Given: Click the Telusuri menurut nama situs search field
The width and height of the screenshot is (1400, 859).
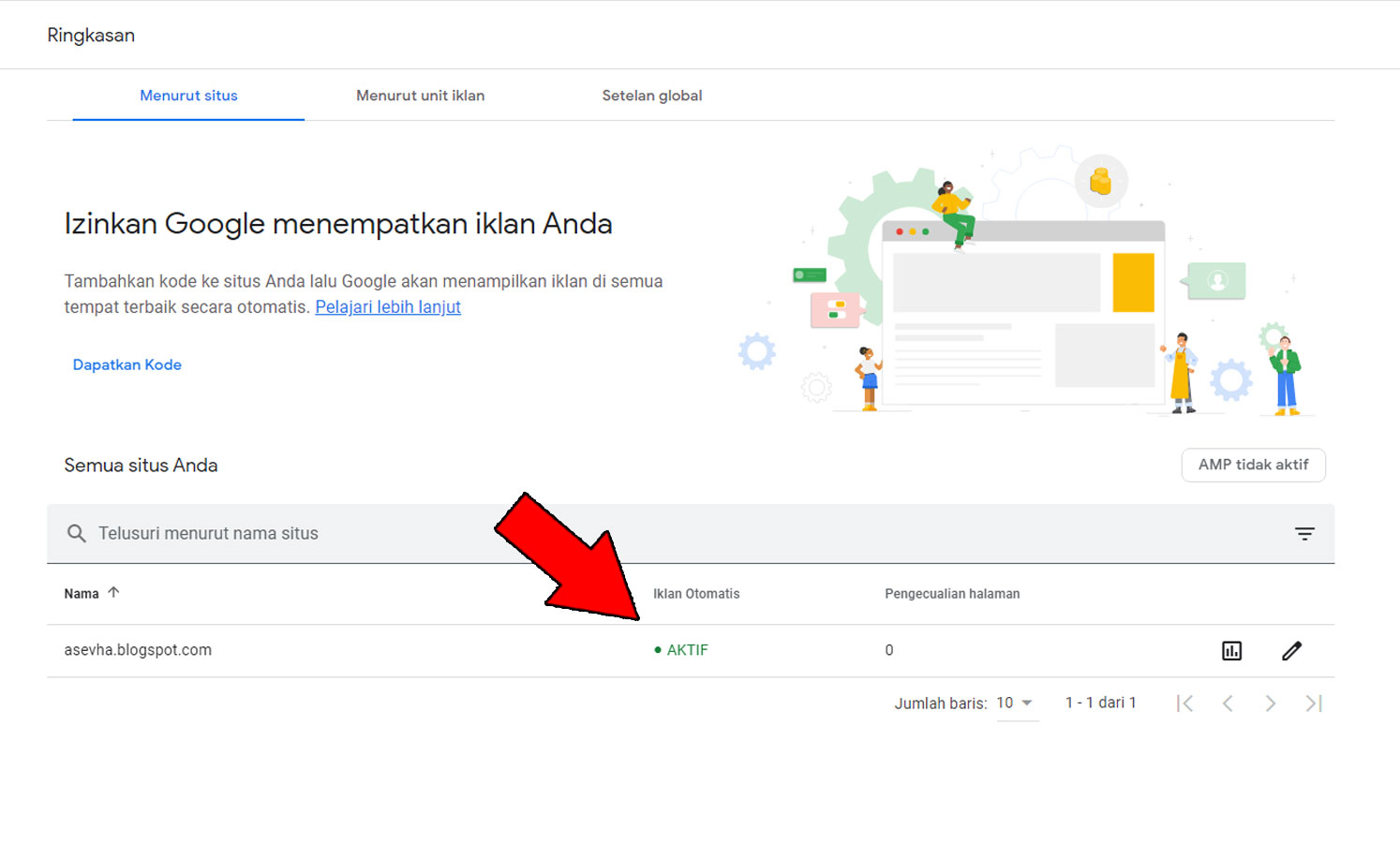Looking at the screenshot, I should point(209,533).
